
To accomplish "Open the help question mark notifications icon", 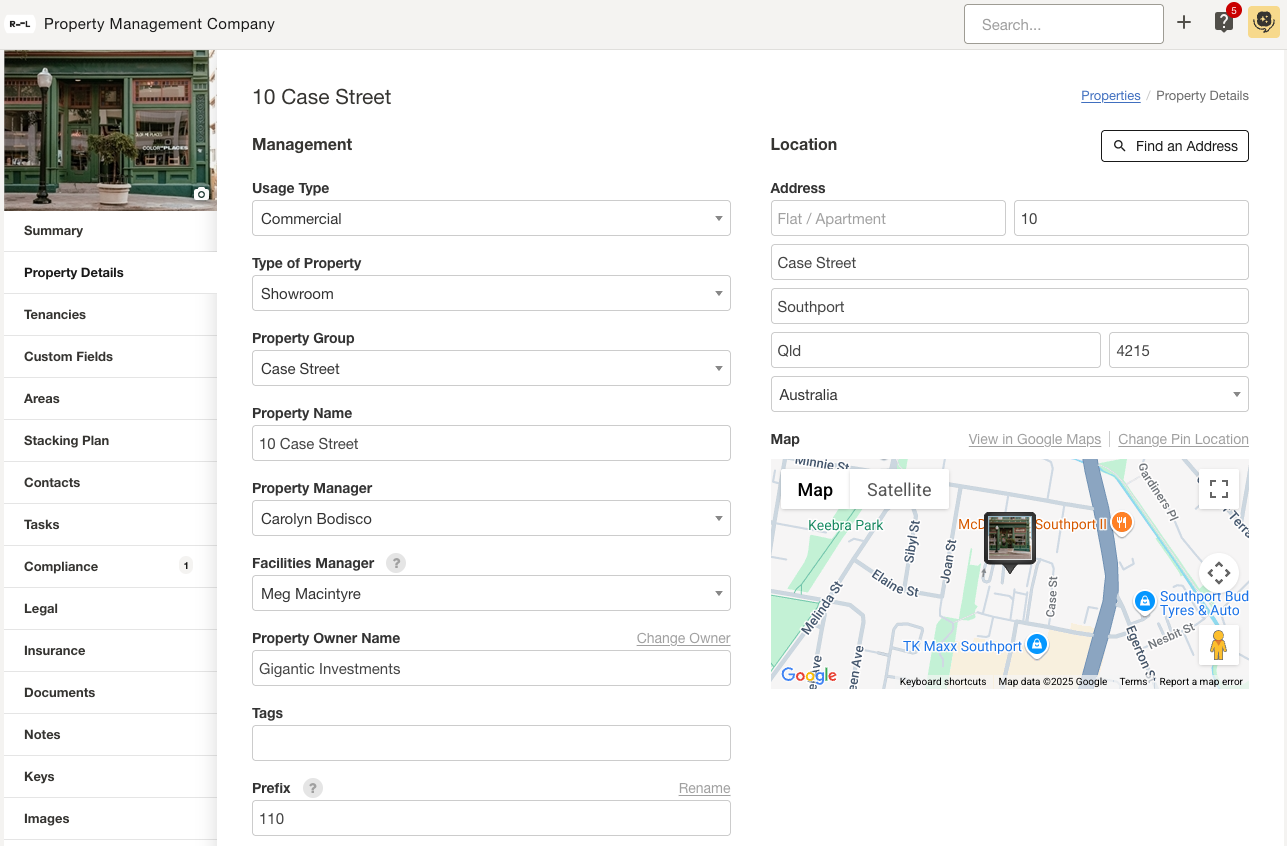I will tap(1224, 23).
